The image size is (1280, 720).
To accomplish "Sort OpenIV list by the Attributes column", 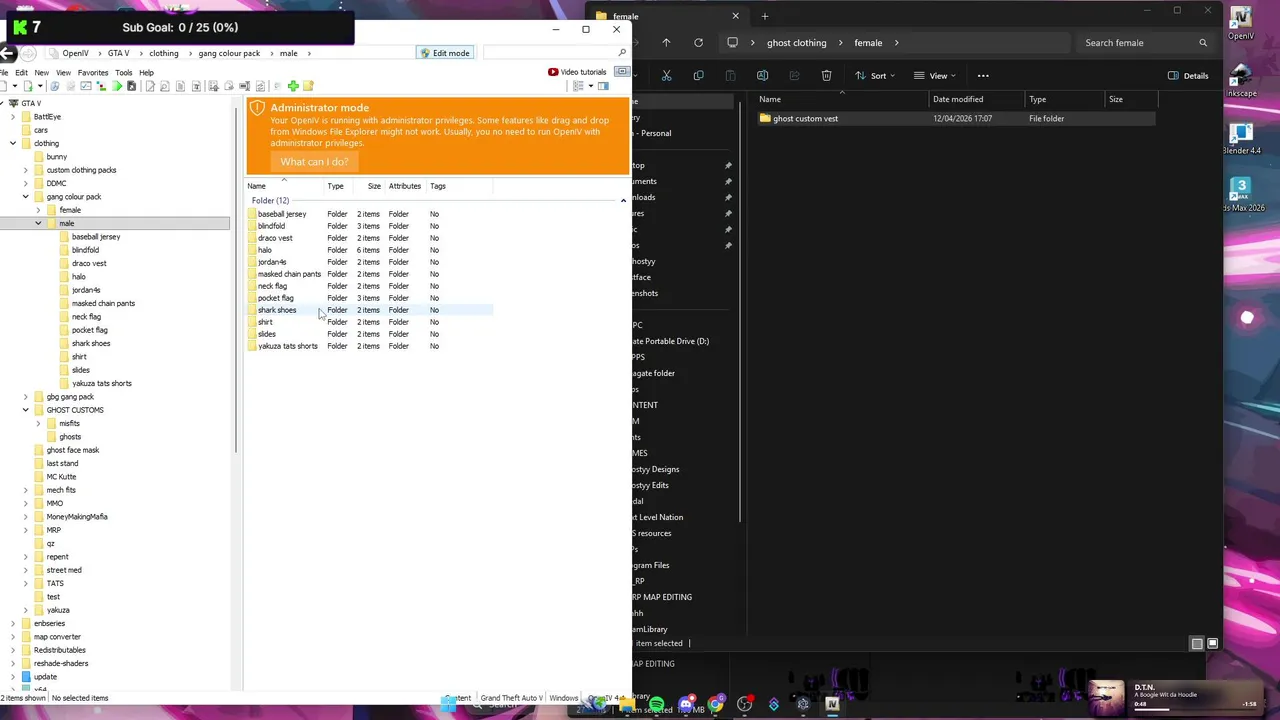I will pyautogui.click(x=404, y=186).
